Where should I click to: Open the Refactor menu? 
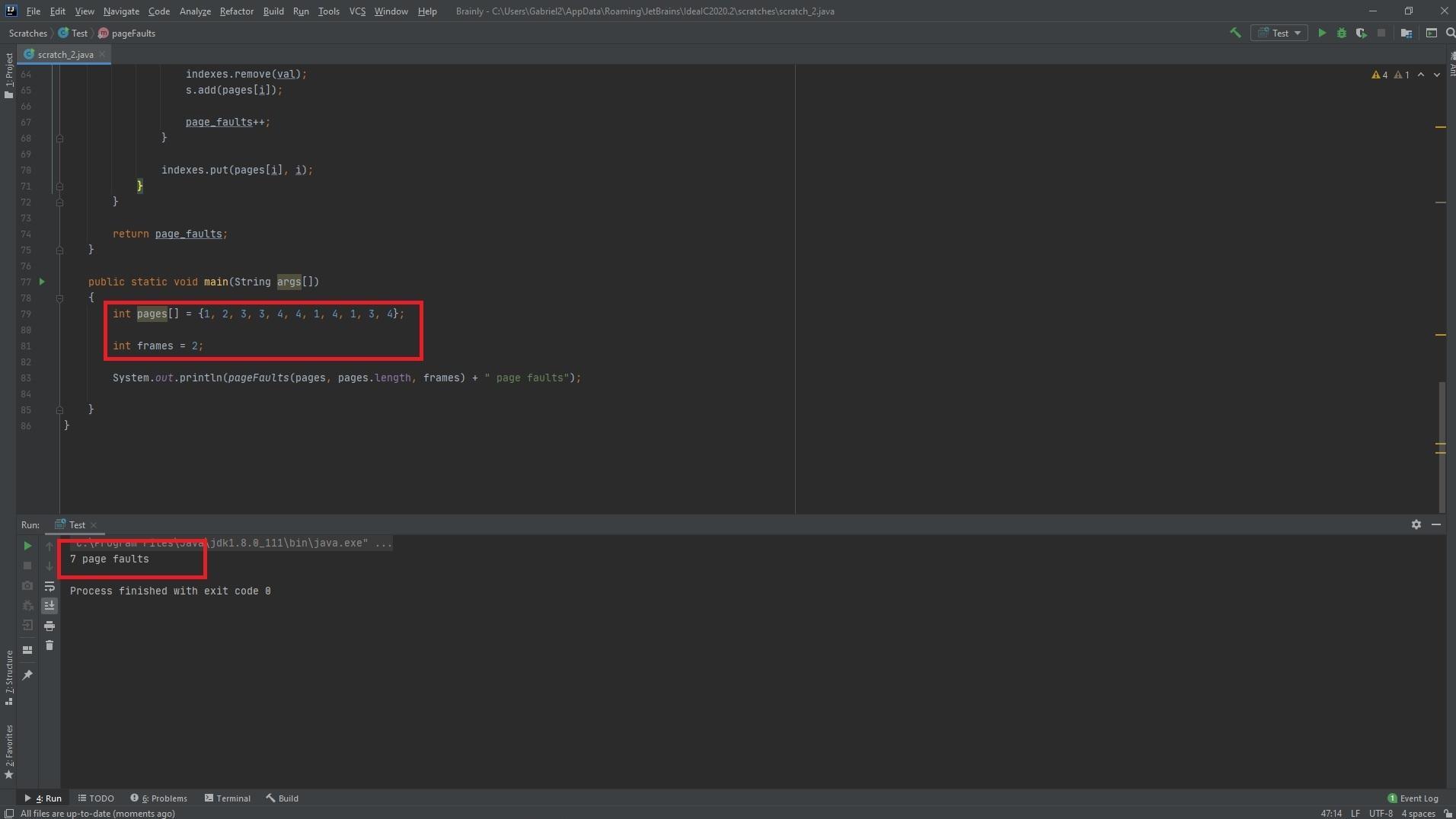click(236, 11)
